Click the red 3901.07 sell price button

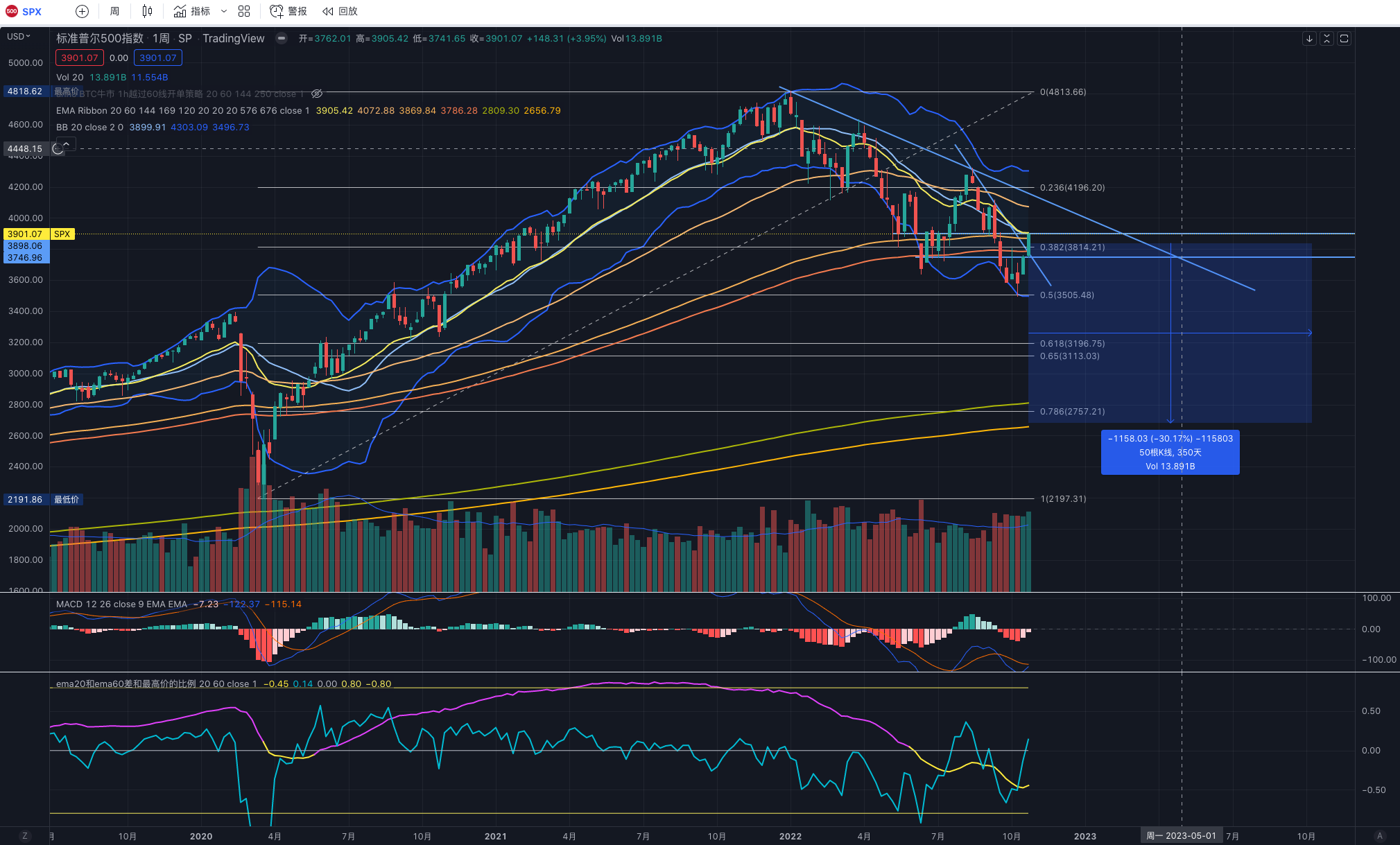click(x=79, y=58)
